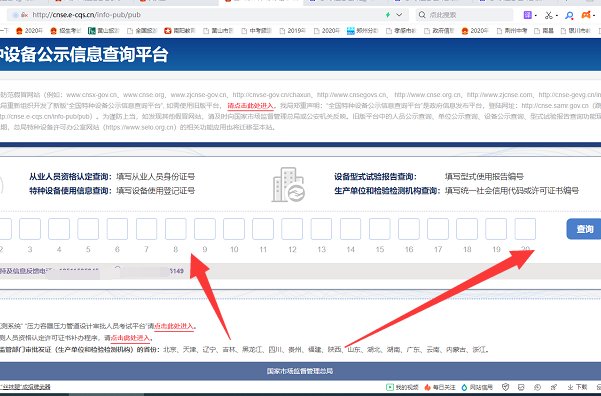Viewport: 601px width, 396px height.
Task: Click the red 请点击此处进入 link for the old platform
Action: [x=251, y=106]
